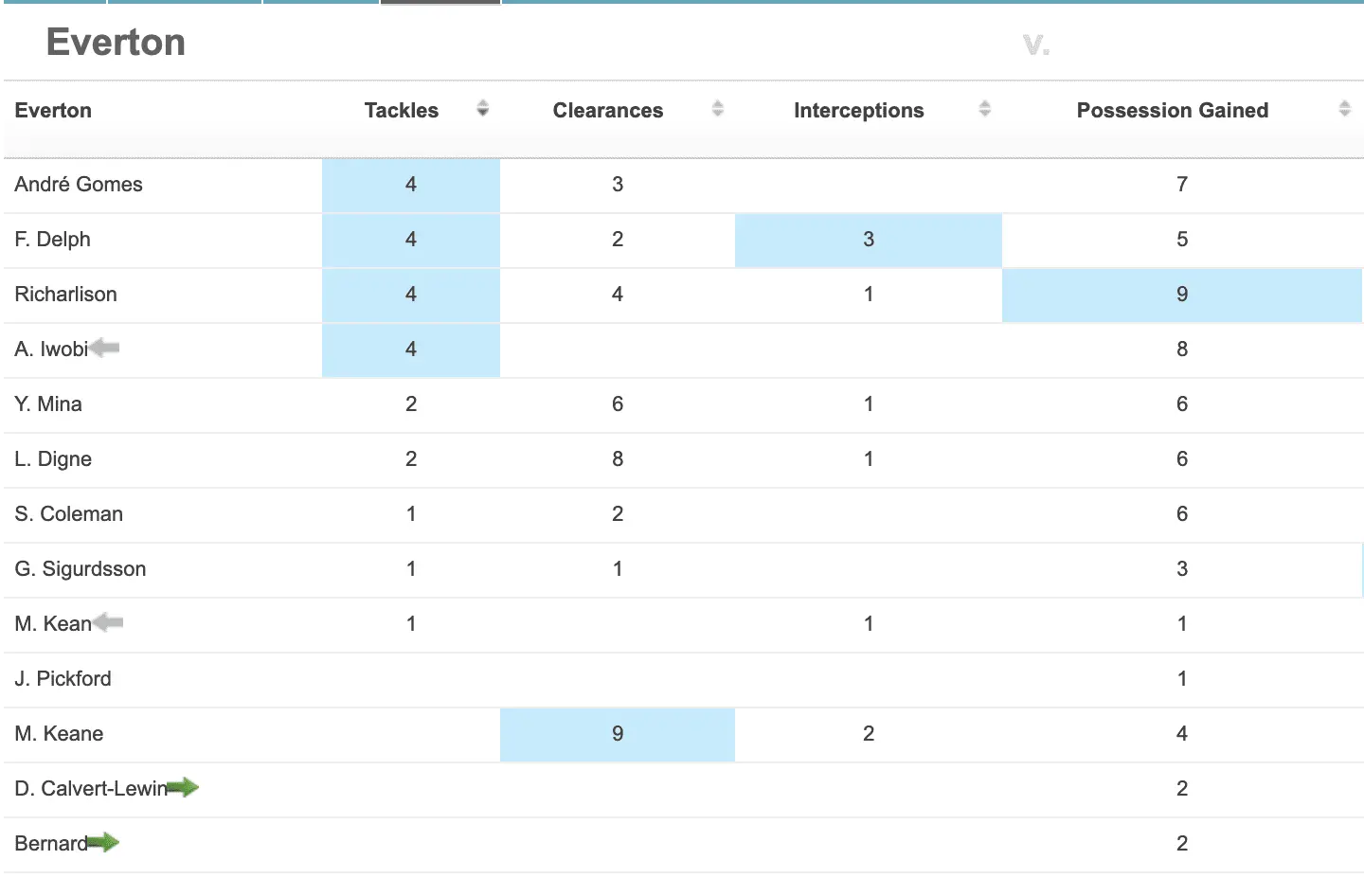
Task: Click Richarlison's Interceptions value 1
Action: coord(869,295)
